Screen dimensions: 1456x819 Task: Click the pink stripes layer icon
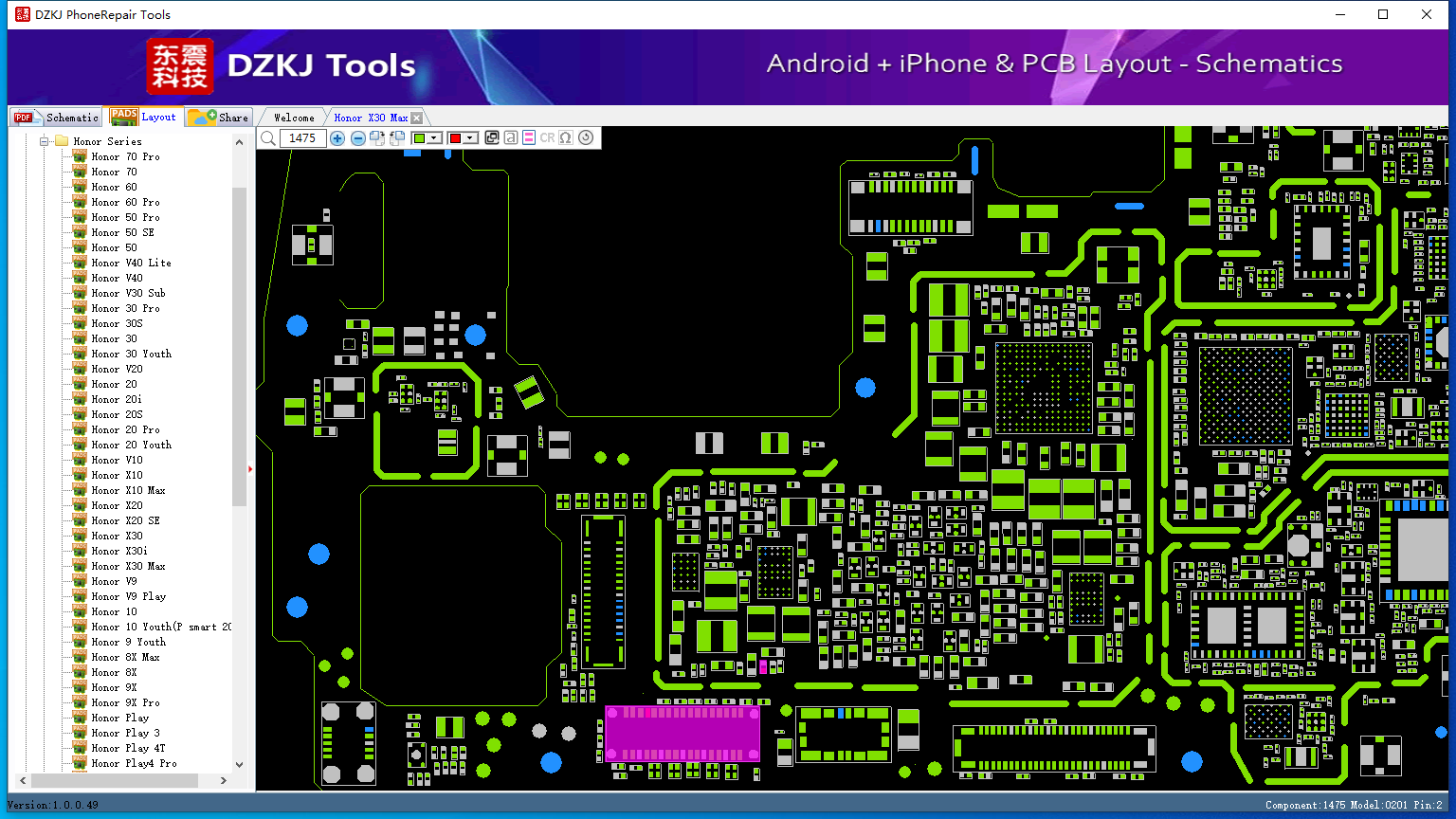pos(529,138)
